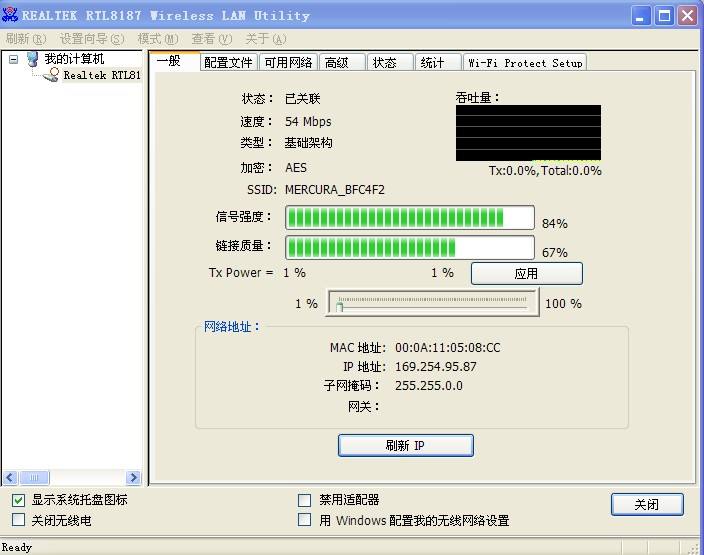Click the 刷新 IP button
This screenshot has height=555, width=704.
coord(406,445)
